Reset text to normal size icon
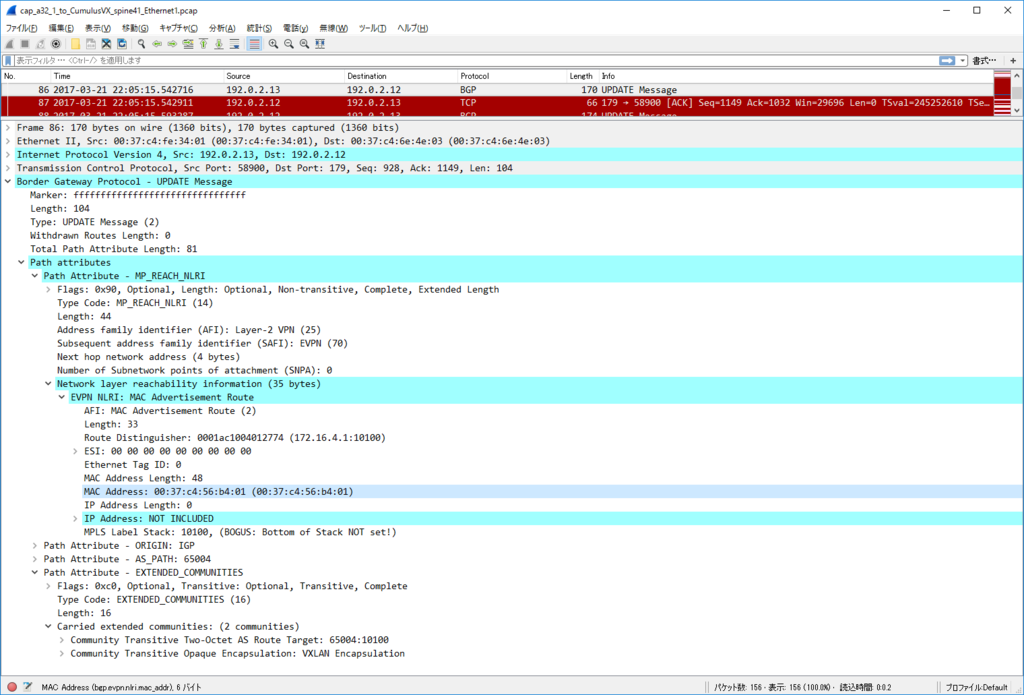Image resolution: width=1024 pixels, height=695 pixels. tap(304, 44)
